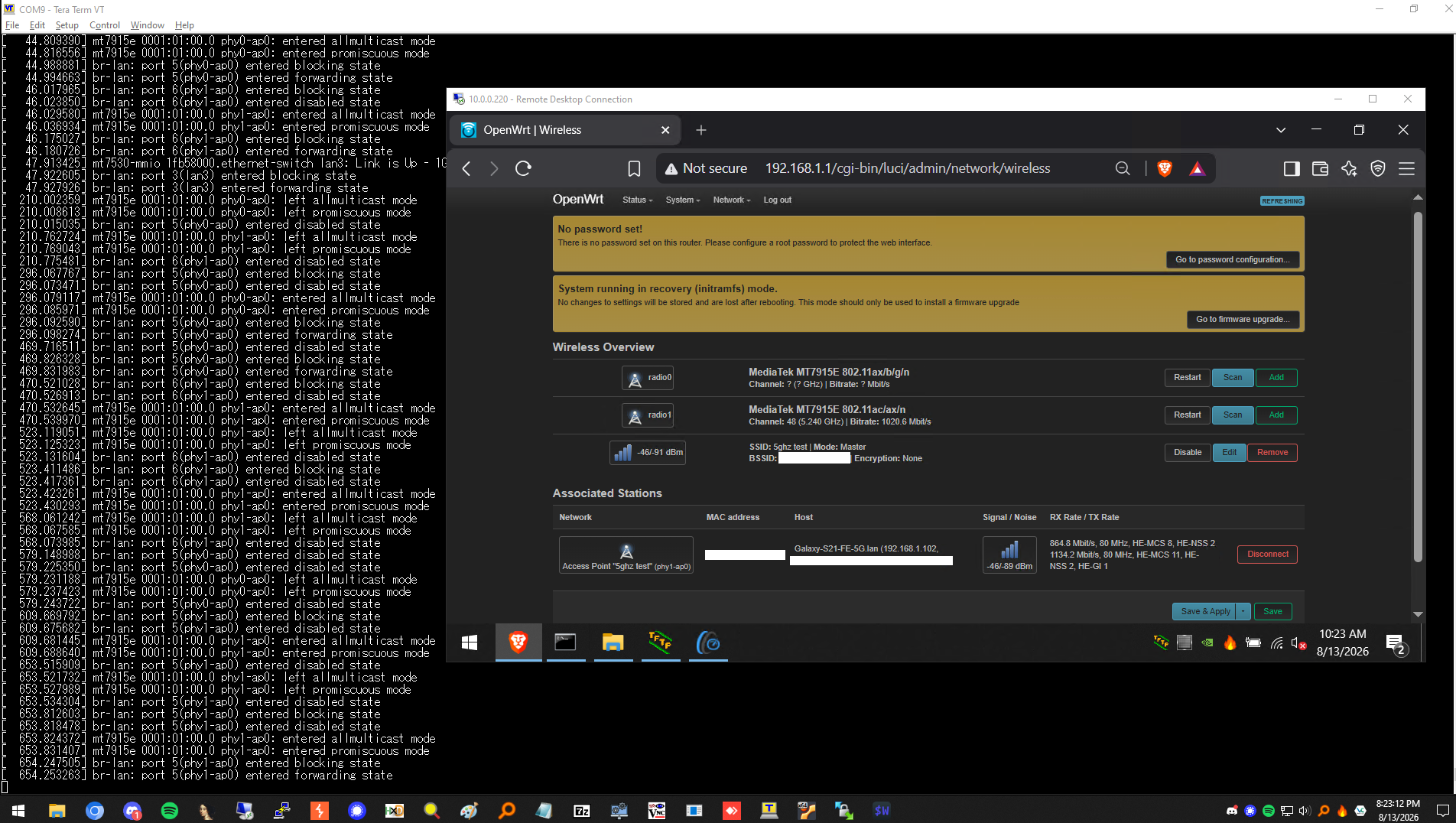Click Access Point "5ghz test" badge
1456x823 pixels.
pyautogui.click(x=626, y=555)
